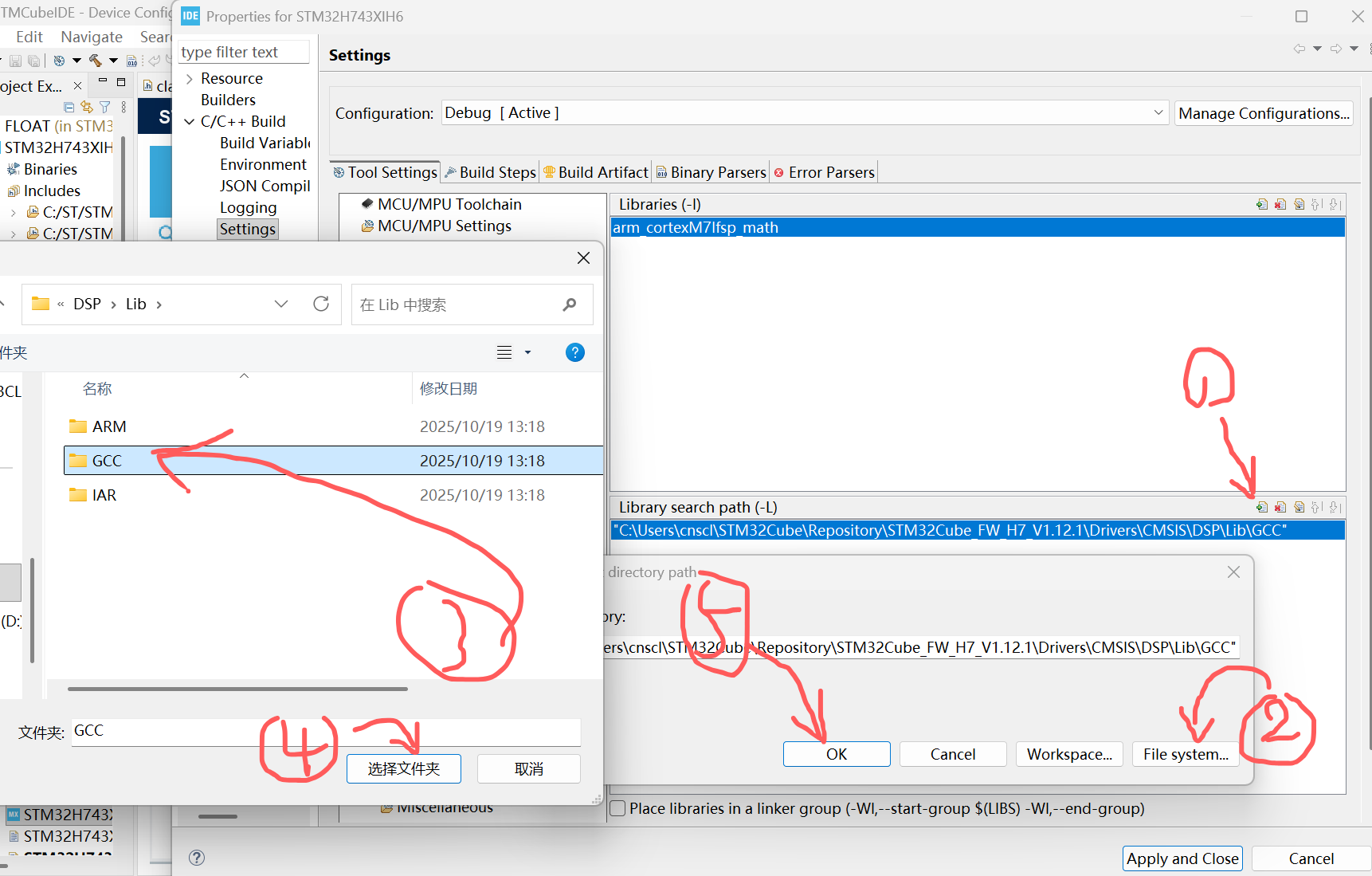Click the search magnifier in folder dialog
Screen dimensions: 1372x876
point(569,304)
